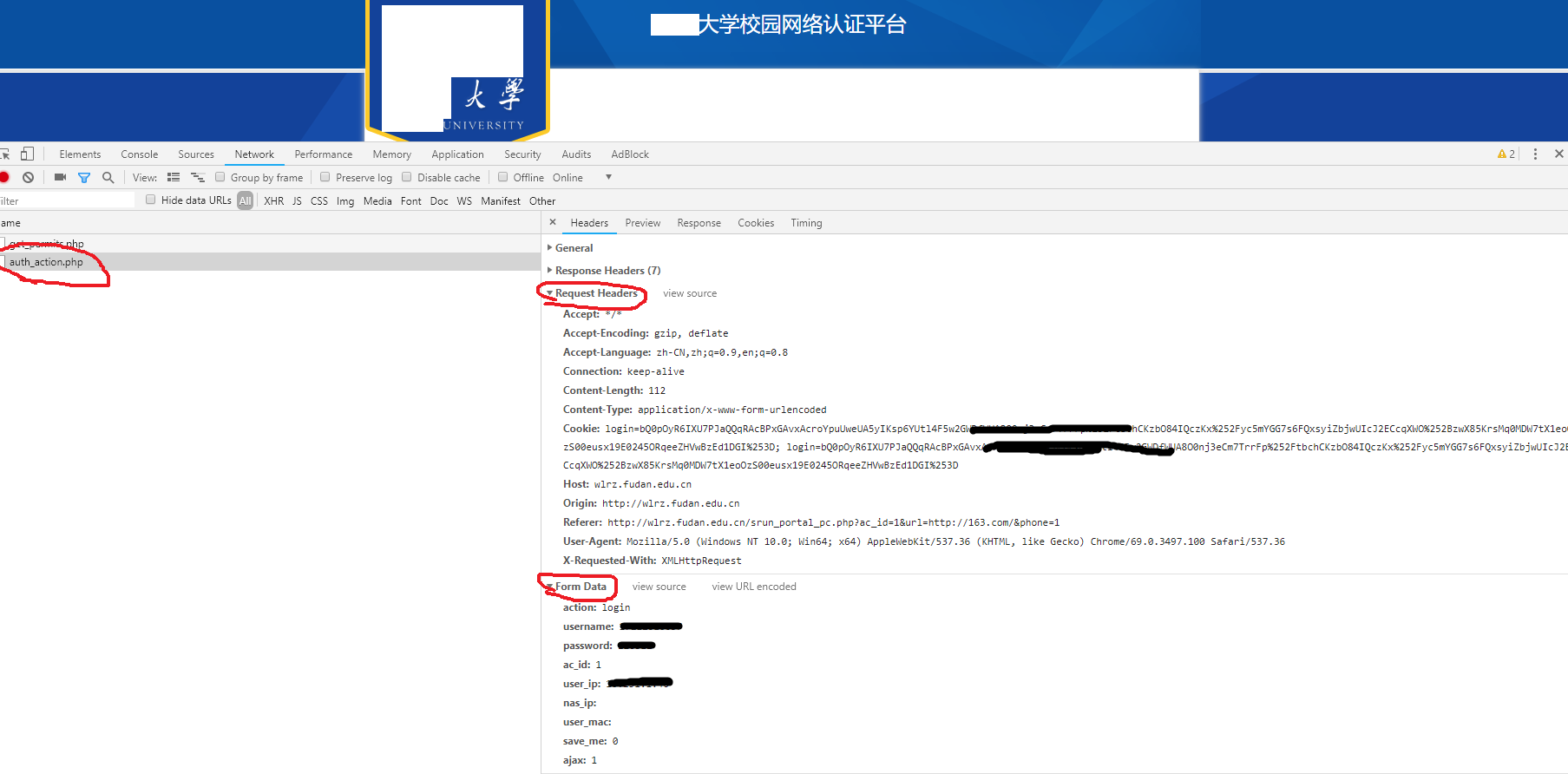Select the Headers detail tab
This screenshot has height=774, width=1568.
click(x=589, y=222)
